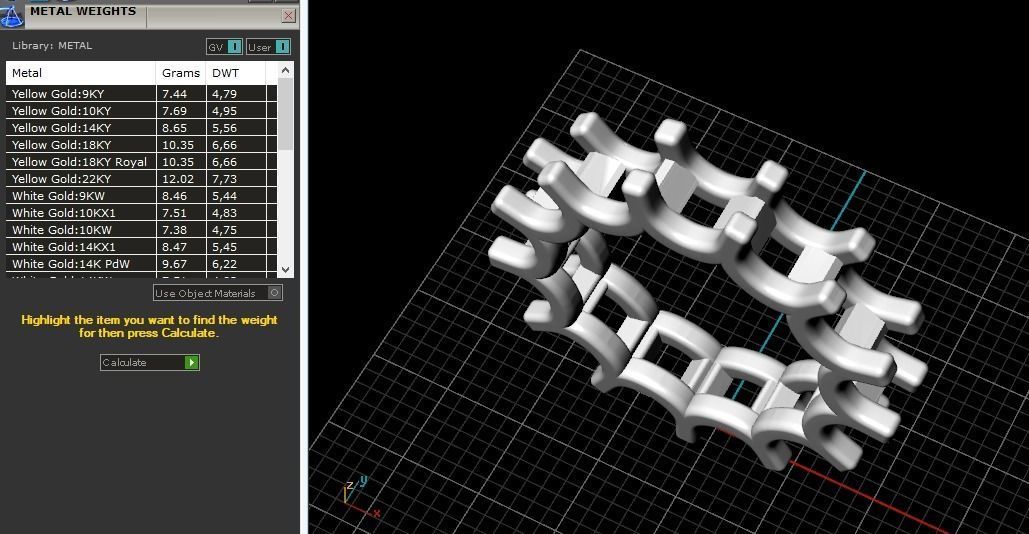
Task: Close the Metal Weights panel
Action: point(288,16)
